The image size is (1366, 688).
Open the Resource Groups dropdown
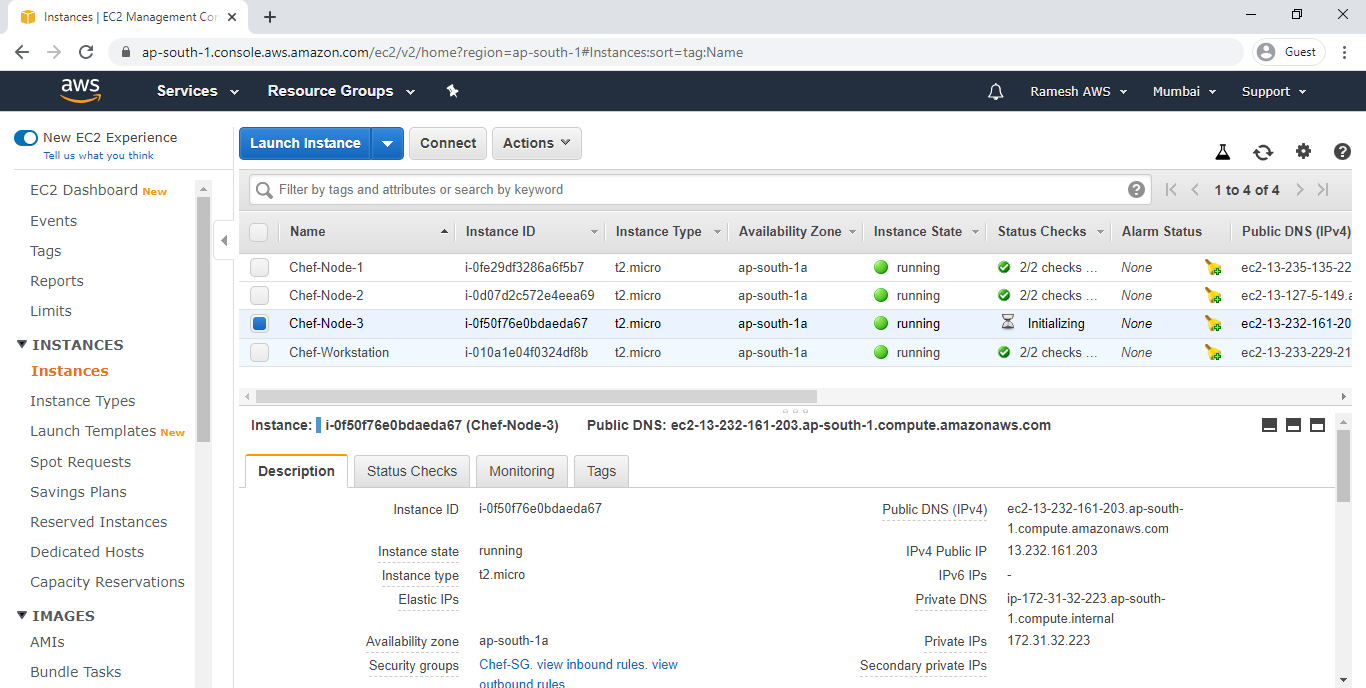(341, 91)
